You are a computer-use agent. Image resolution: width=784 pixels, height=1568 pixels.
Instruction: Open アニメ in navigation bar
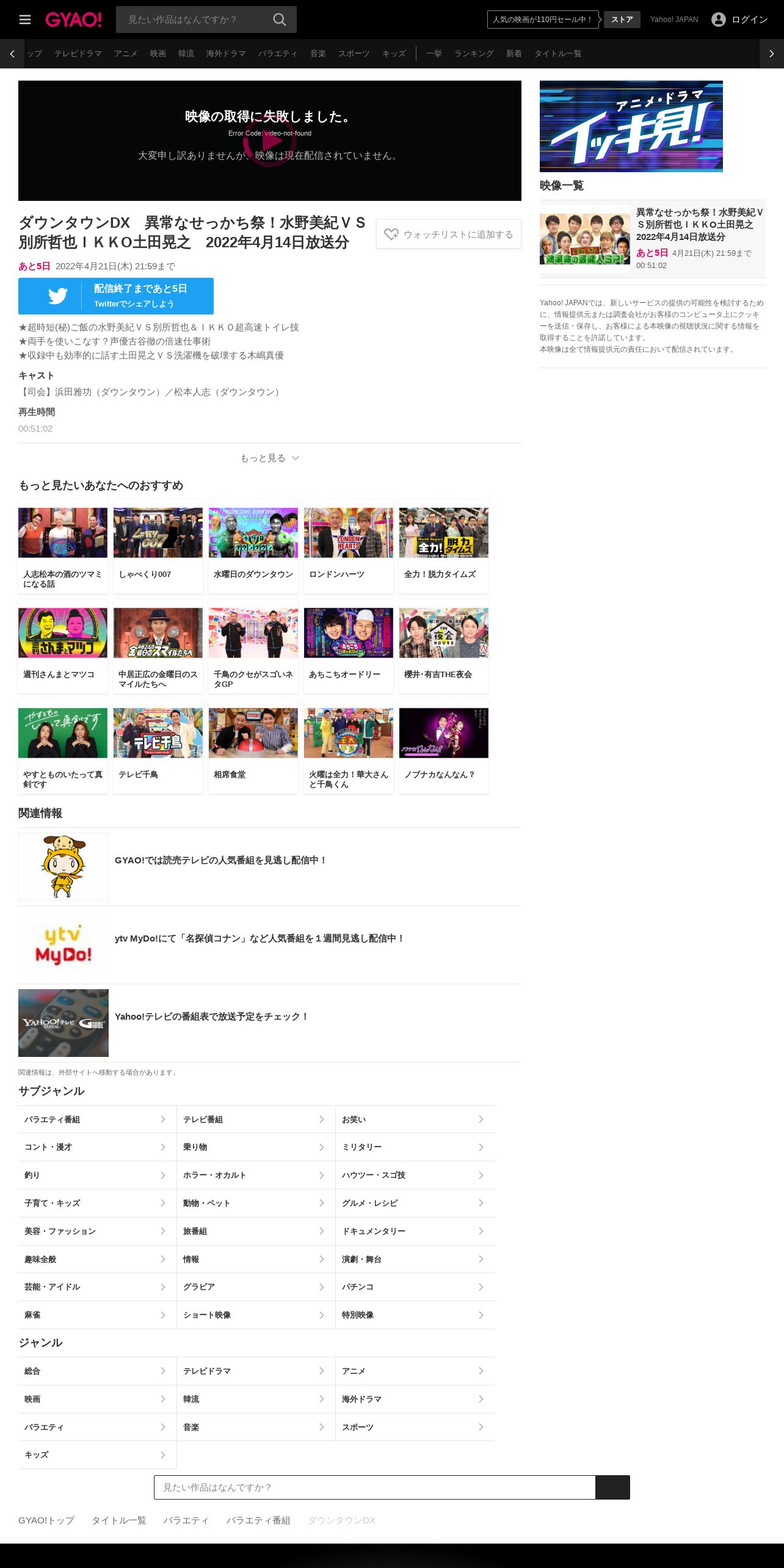[126, 54]
